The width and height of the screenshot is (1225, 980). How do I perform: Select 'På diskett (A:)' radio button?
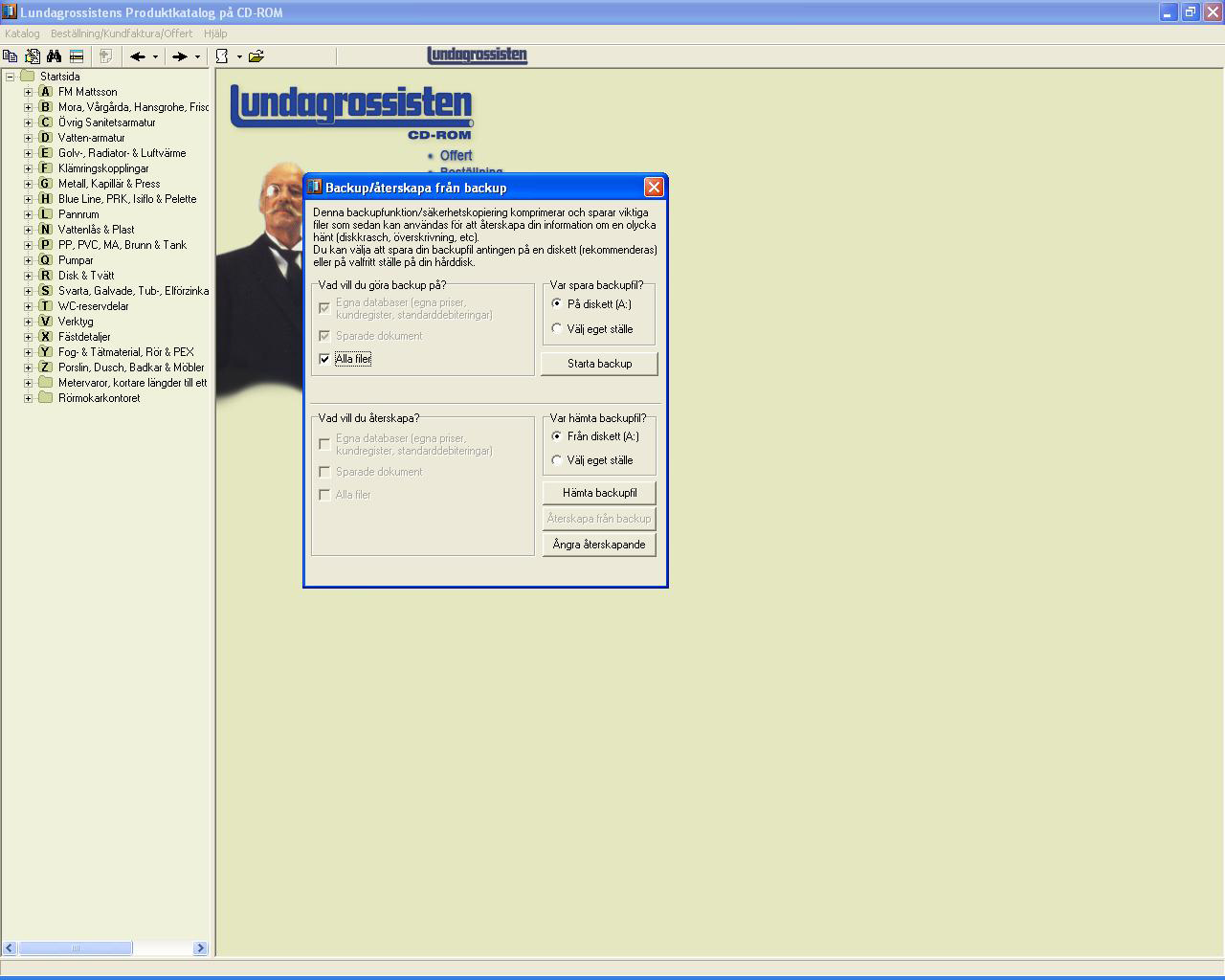coord(557,303)
